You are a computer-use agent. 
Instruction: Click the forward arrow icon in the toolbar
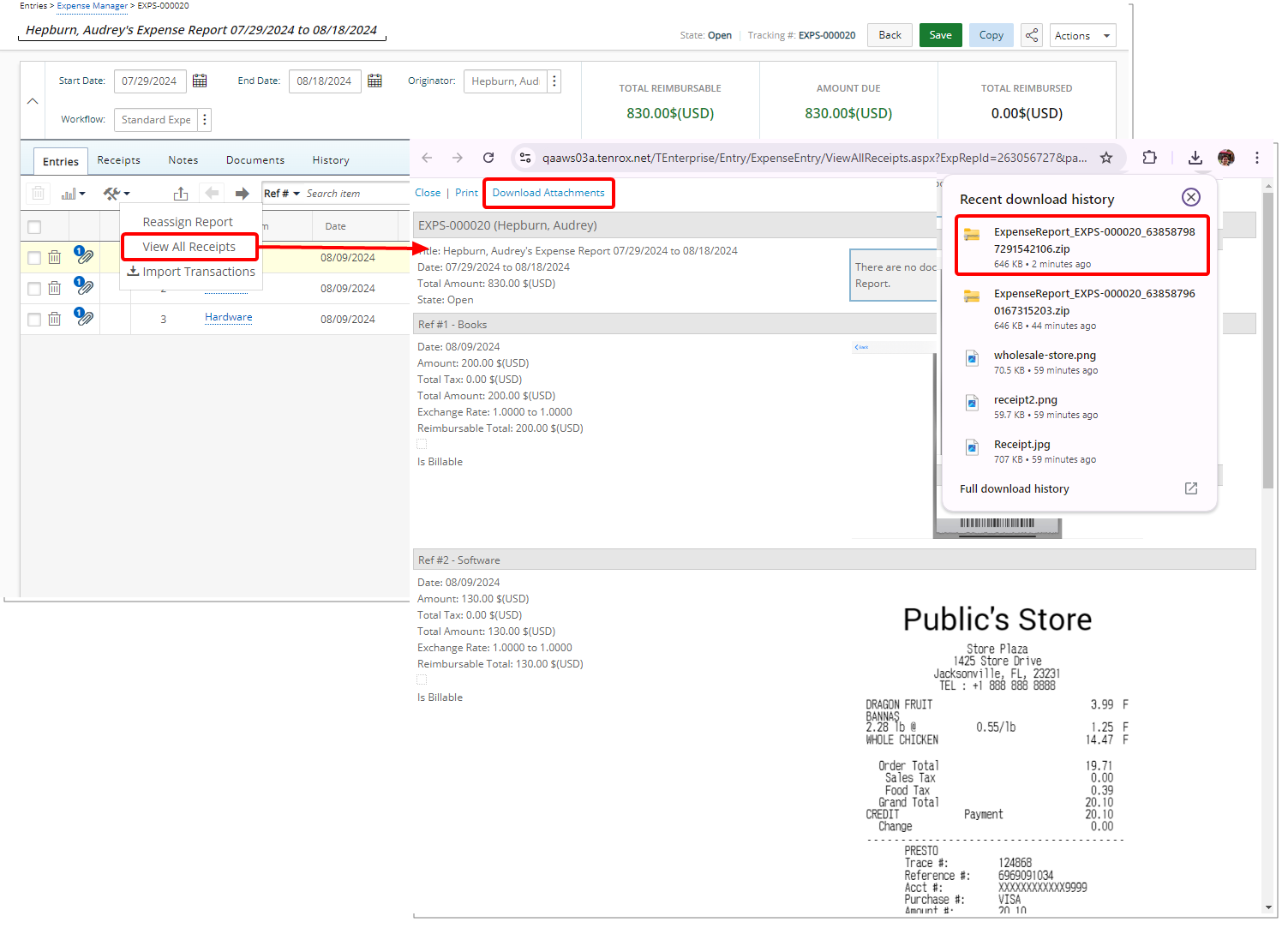coord(243,193)
